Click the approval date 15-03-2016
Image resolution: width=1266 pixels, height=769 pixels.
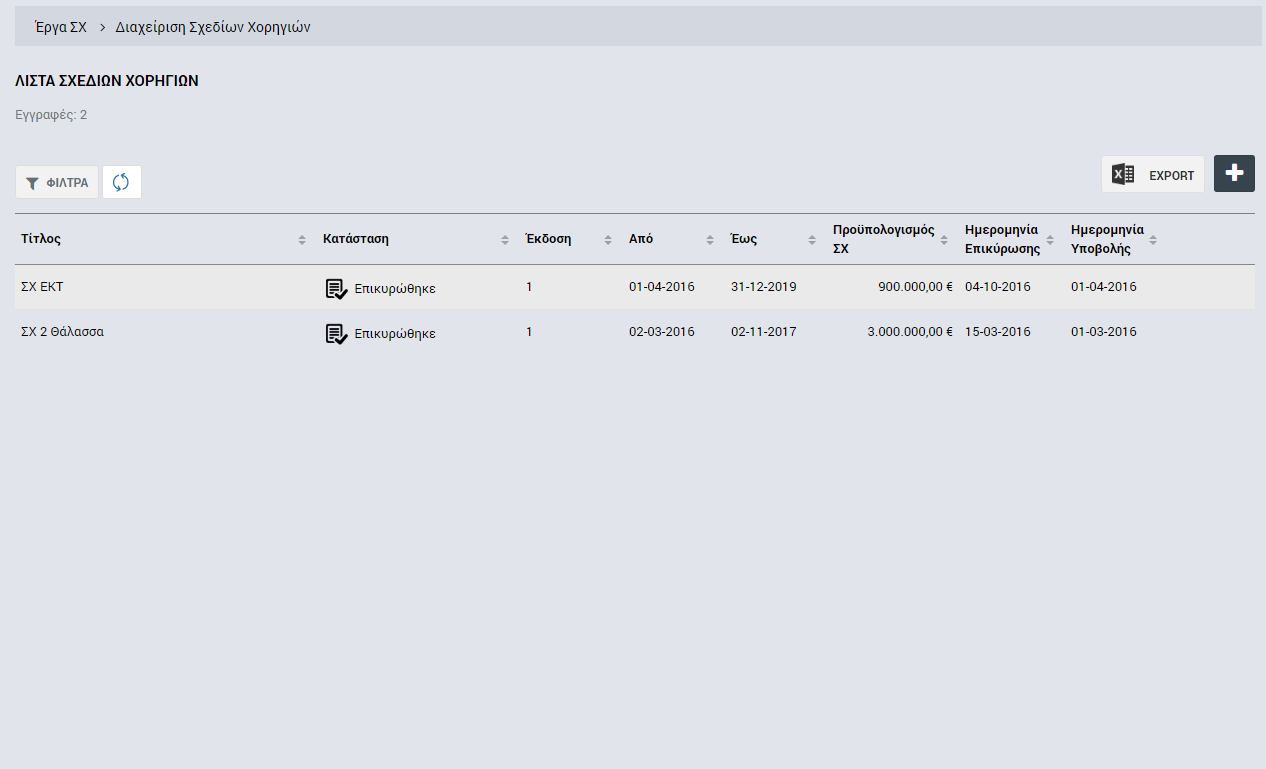[998, 332]
